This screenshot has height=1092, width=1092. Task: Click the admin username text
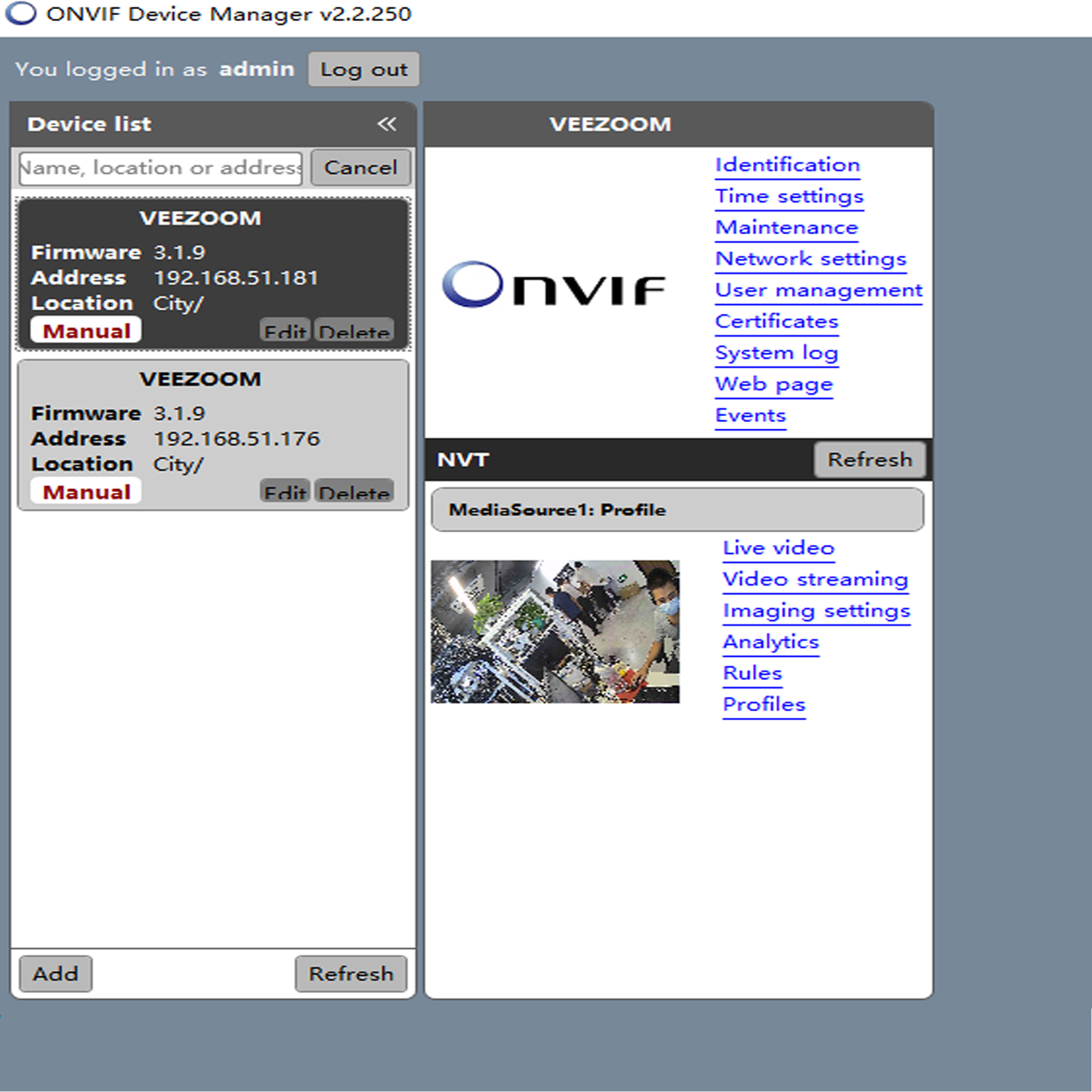[x=257, y=69]
